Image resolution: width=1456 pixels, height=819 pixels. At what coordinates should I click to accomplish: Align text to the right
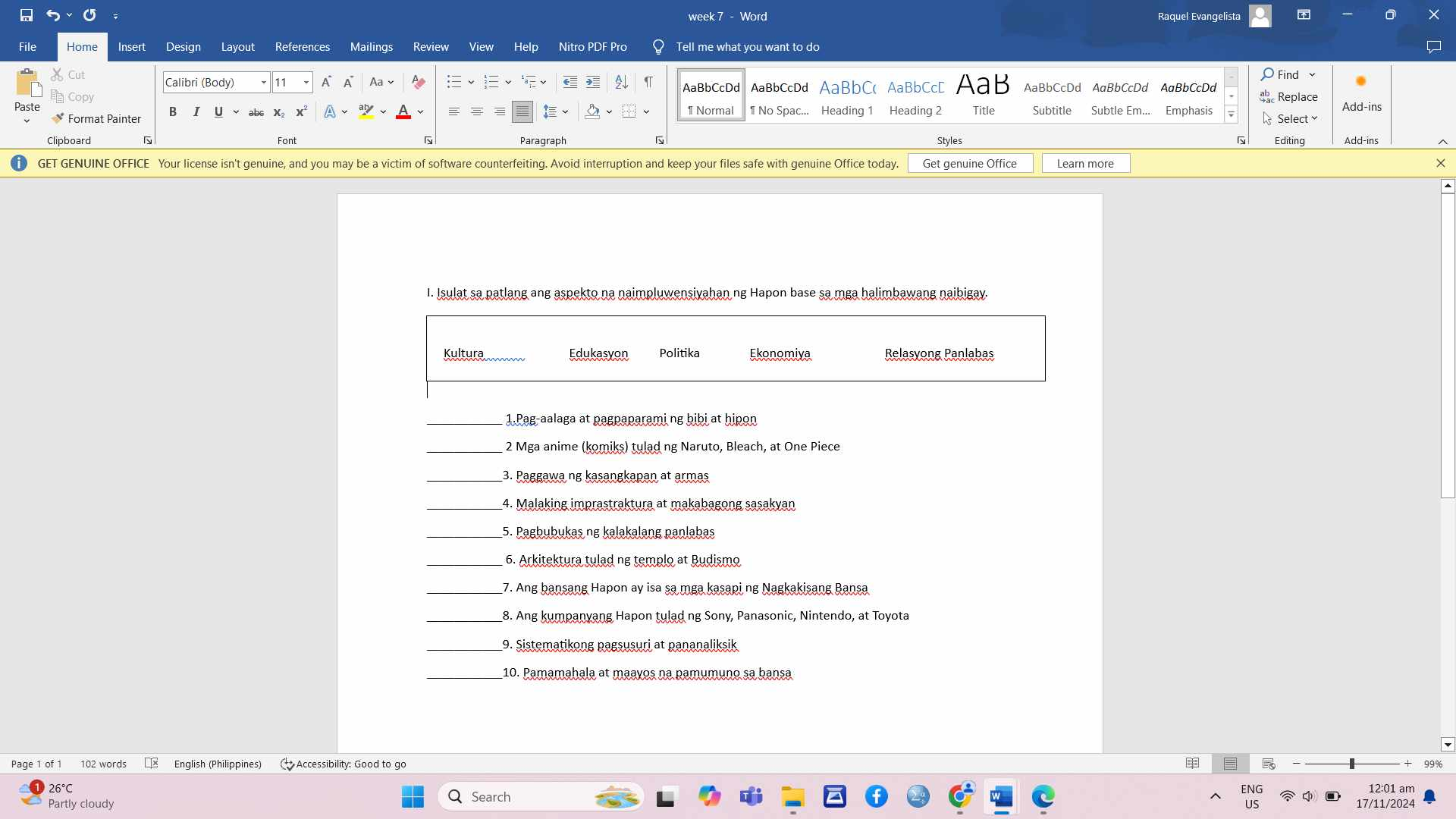500,112
